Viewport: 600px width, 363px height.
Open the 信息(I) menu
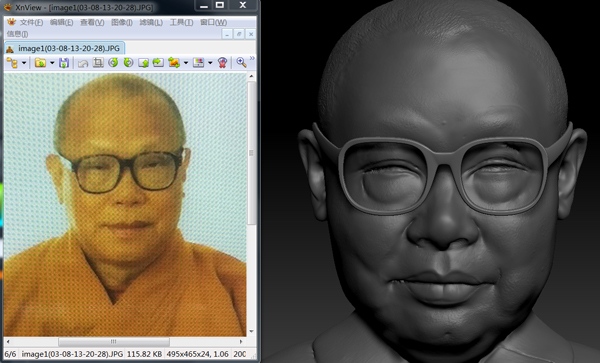pyautogui.click(x=17, y=34)
